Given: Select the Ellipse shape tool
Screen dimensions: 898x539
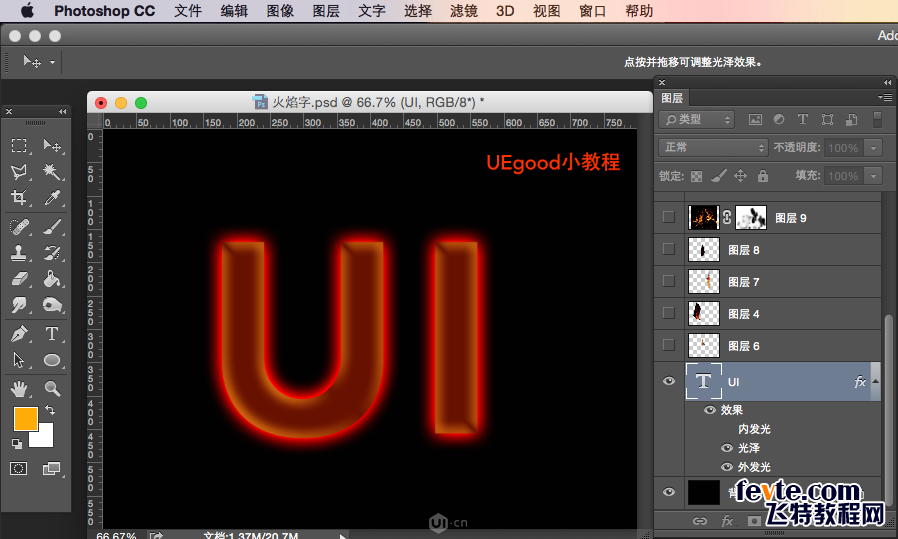Looking at the screenshot, I should tap(52, 360).
